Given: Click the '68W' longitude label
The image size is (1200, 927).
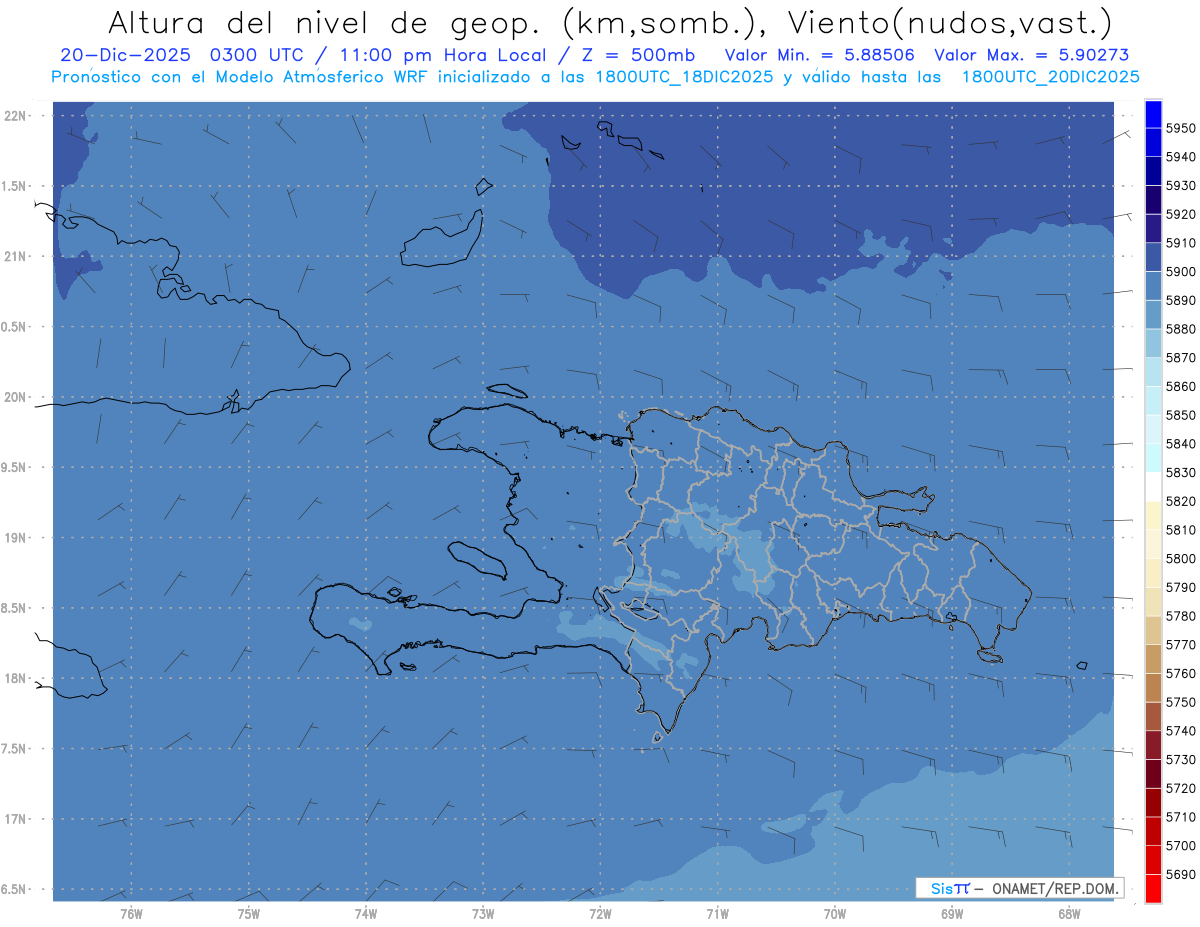Looking at the screenshot, I should tap(1069, 914).
